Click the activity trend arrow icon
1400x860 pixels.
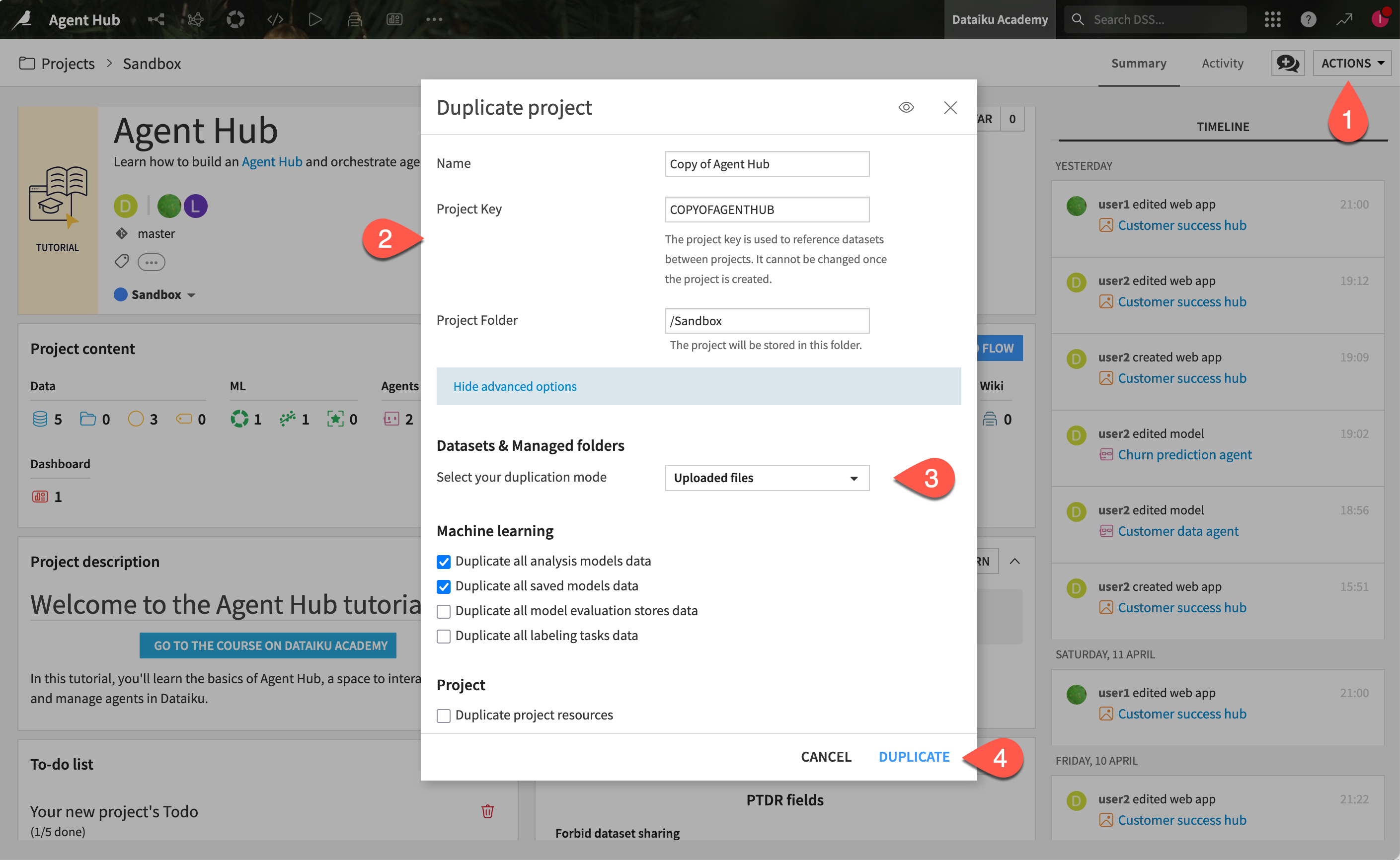1344,19
